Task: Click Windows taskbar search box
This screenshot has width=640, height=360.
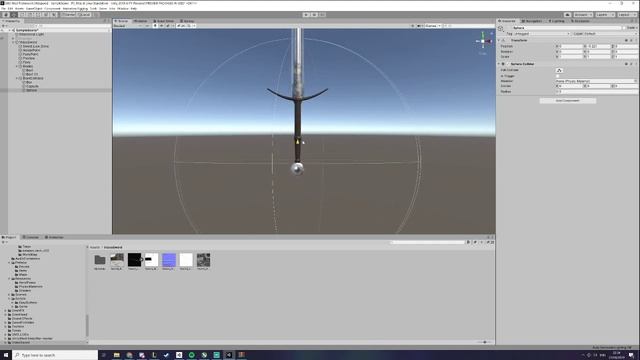Action: (x=56, y=355)
